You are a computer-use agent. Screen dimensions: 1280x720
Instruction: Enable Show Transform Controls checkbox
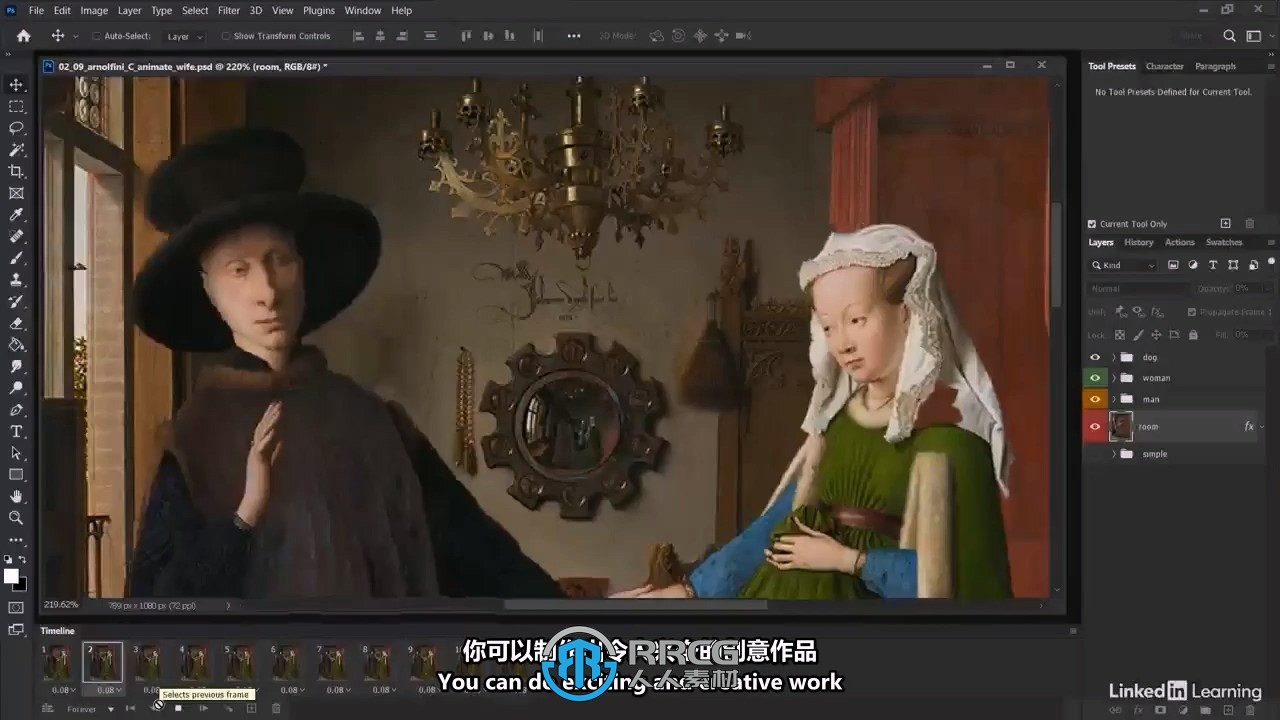click(x=225, y=36)
